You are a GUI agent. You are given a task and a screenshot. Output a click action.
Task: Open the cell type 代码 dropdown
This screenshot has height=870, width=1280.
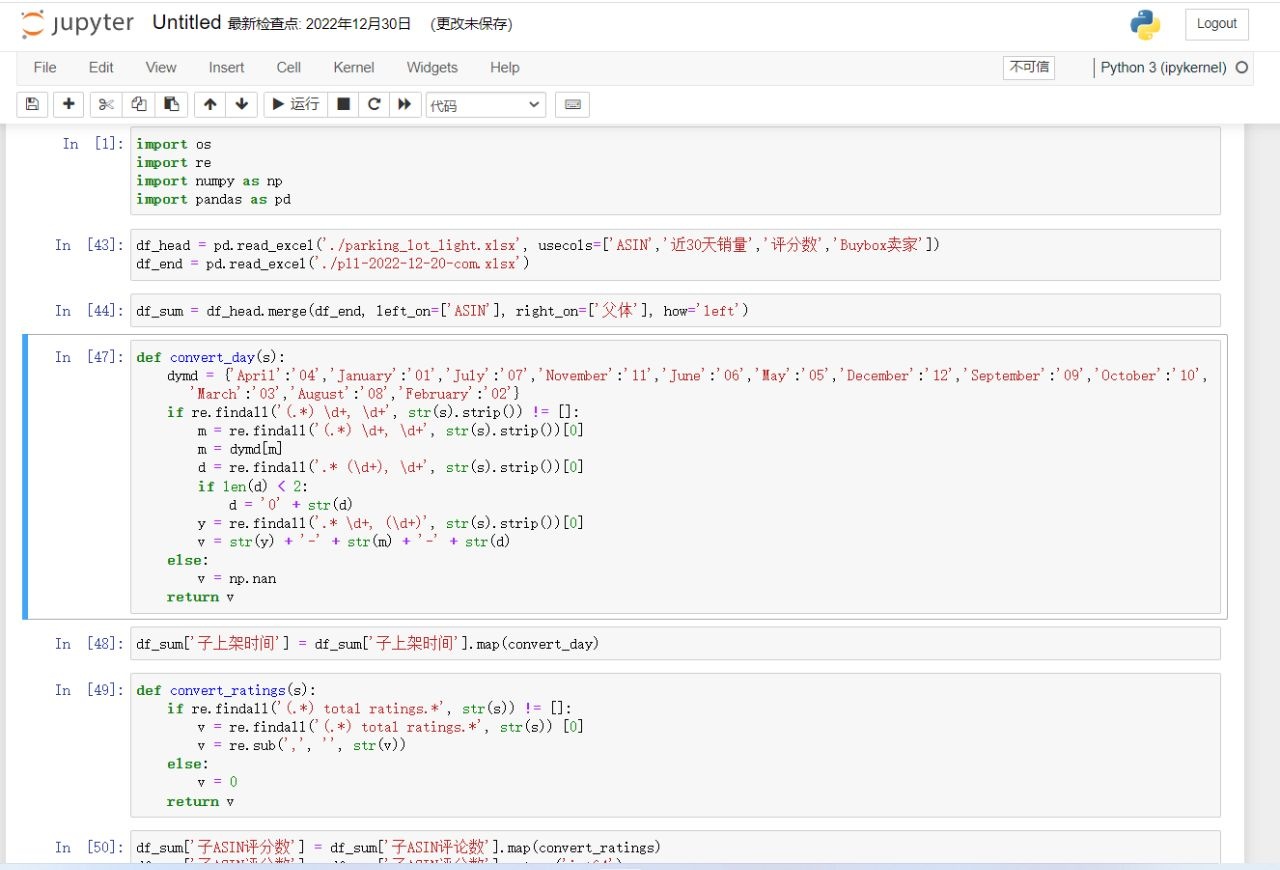click(486, 105)
